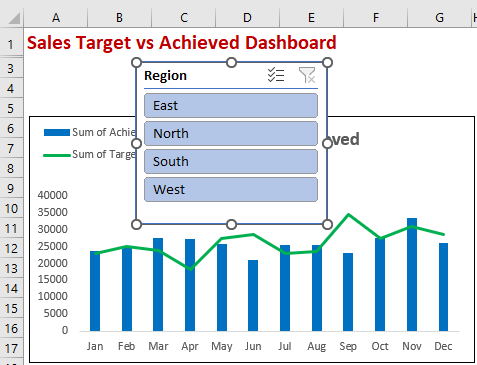This screenshot has width=477, height=365.
Task: Toggle Multi-Select in the Region slicer
Action: (276, 75)
